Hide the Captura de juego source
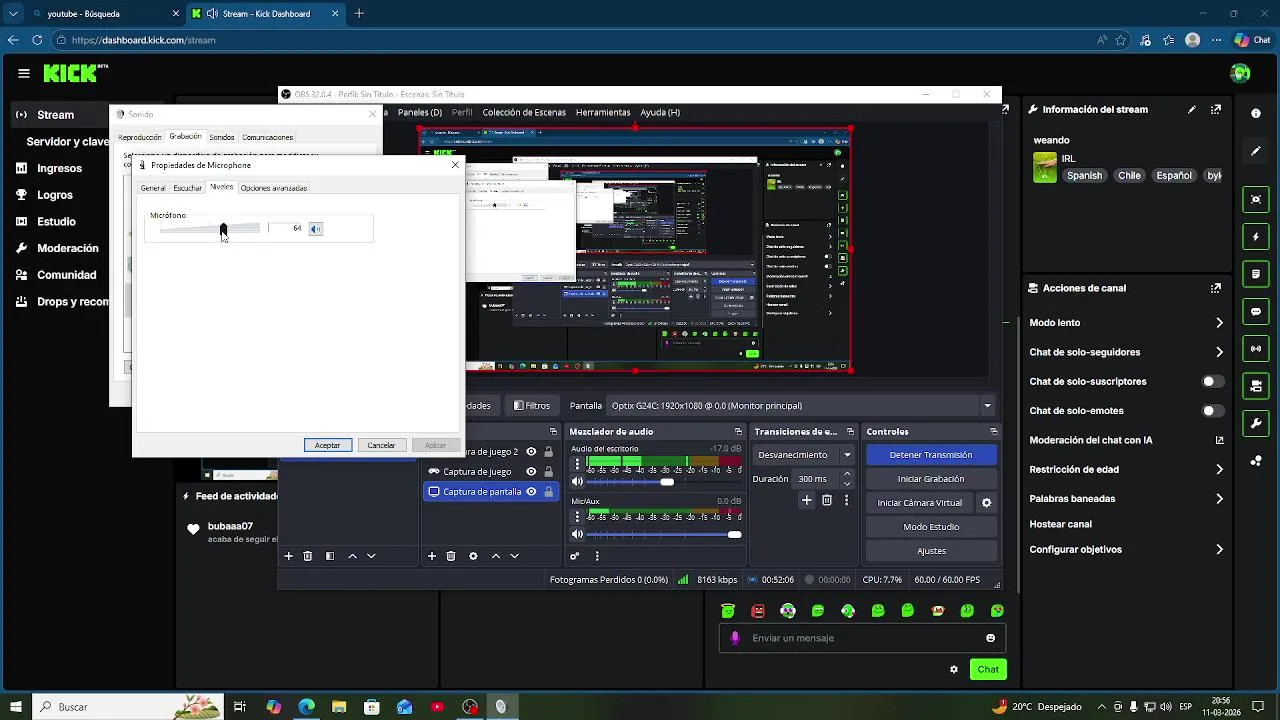This screenshot has width=1280, height=720. click(x=531, y=472)
